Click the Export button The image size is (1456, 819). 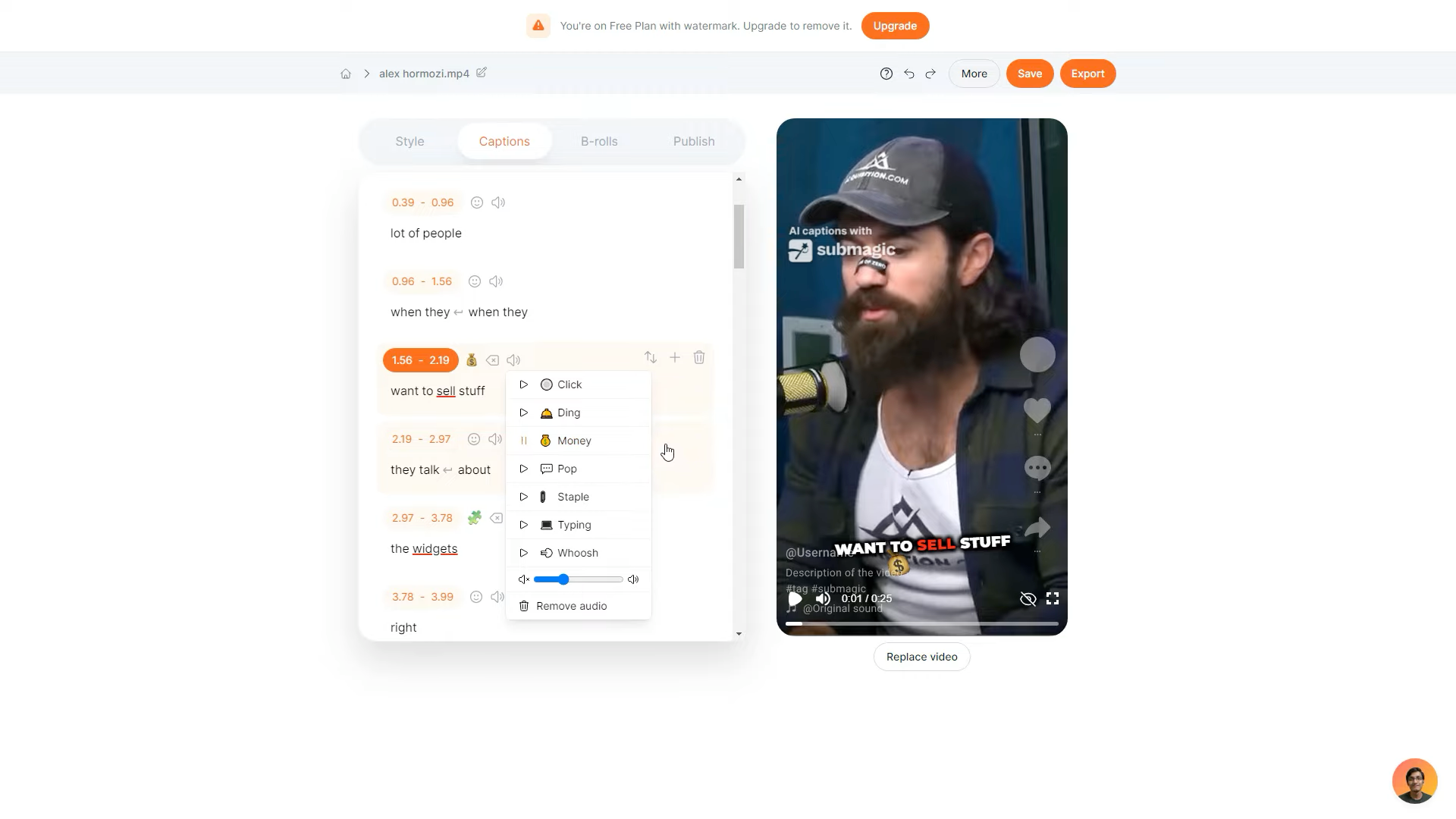click(1087, 74)
